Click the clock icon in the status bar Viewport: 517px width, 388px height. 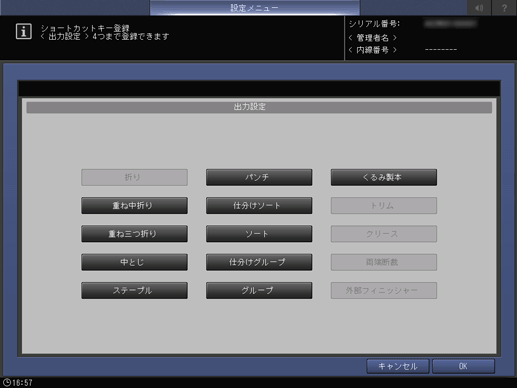pos(7,382)
